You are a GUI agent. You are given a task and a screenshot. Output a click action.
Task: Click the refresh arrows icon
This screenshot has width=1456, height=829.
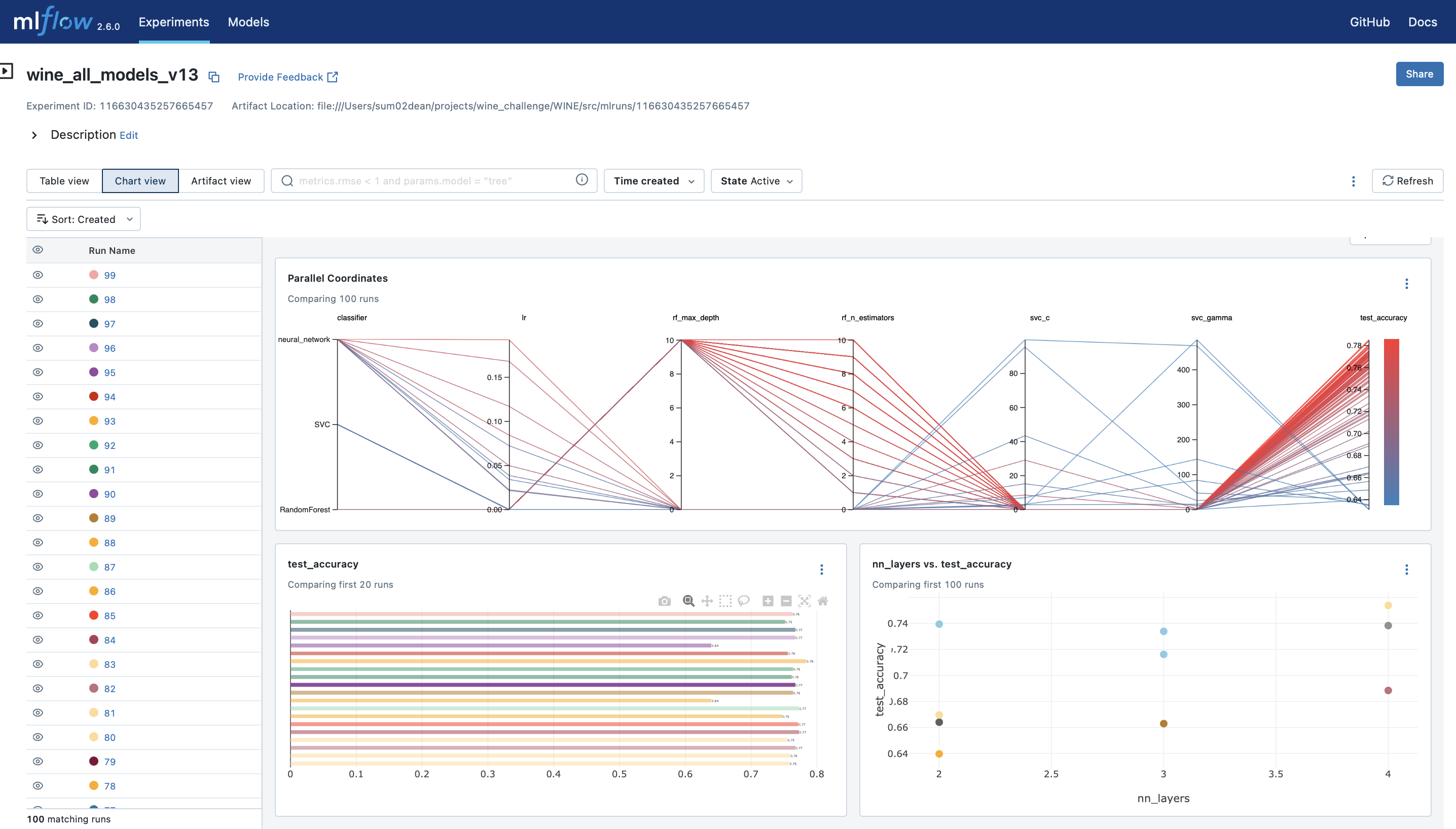1388,180
